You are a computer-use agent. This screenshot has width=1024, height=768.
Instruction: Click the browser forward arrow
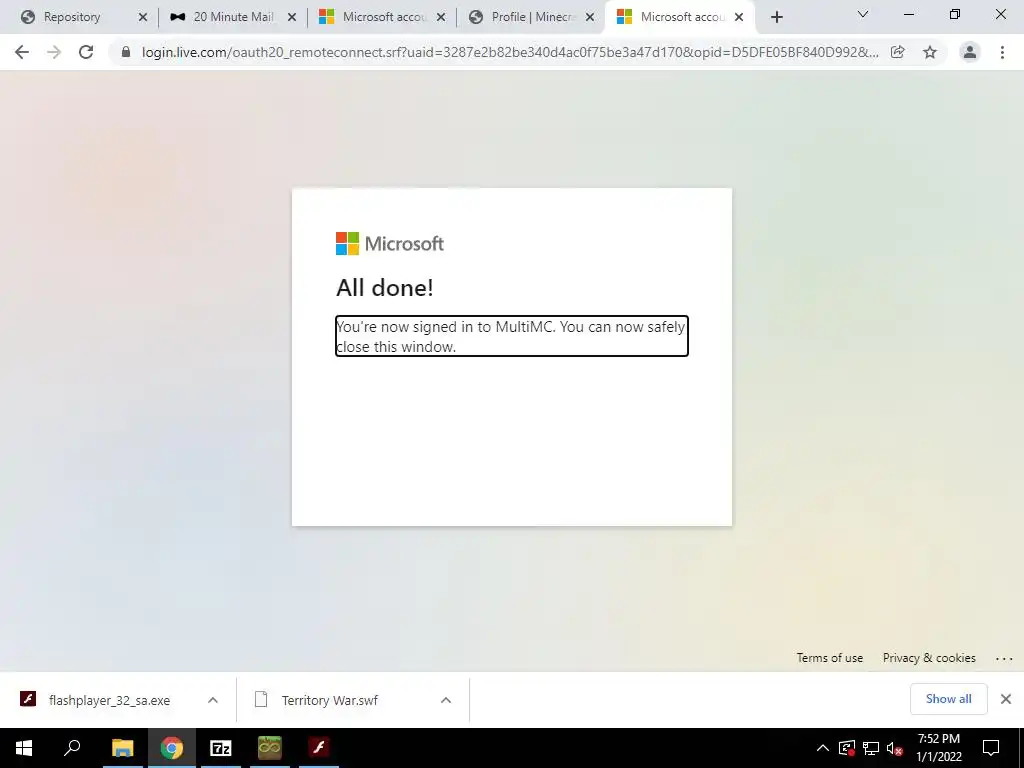[54, 52]
